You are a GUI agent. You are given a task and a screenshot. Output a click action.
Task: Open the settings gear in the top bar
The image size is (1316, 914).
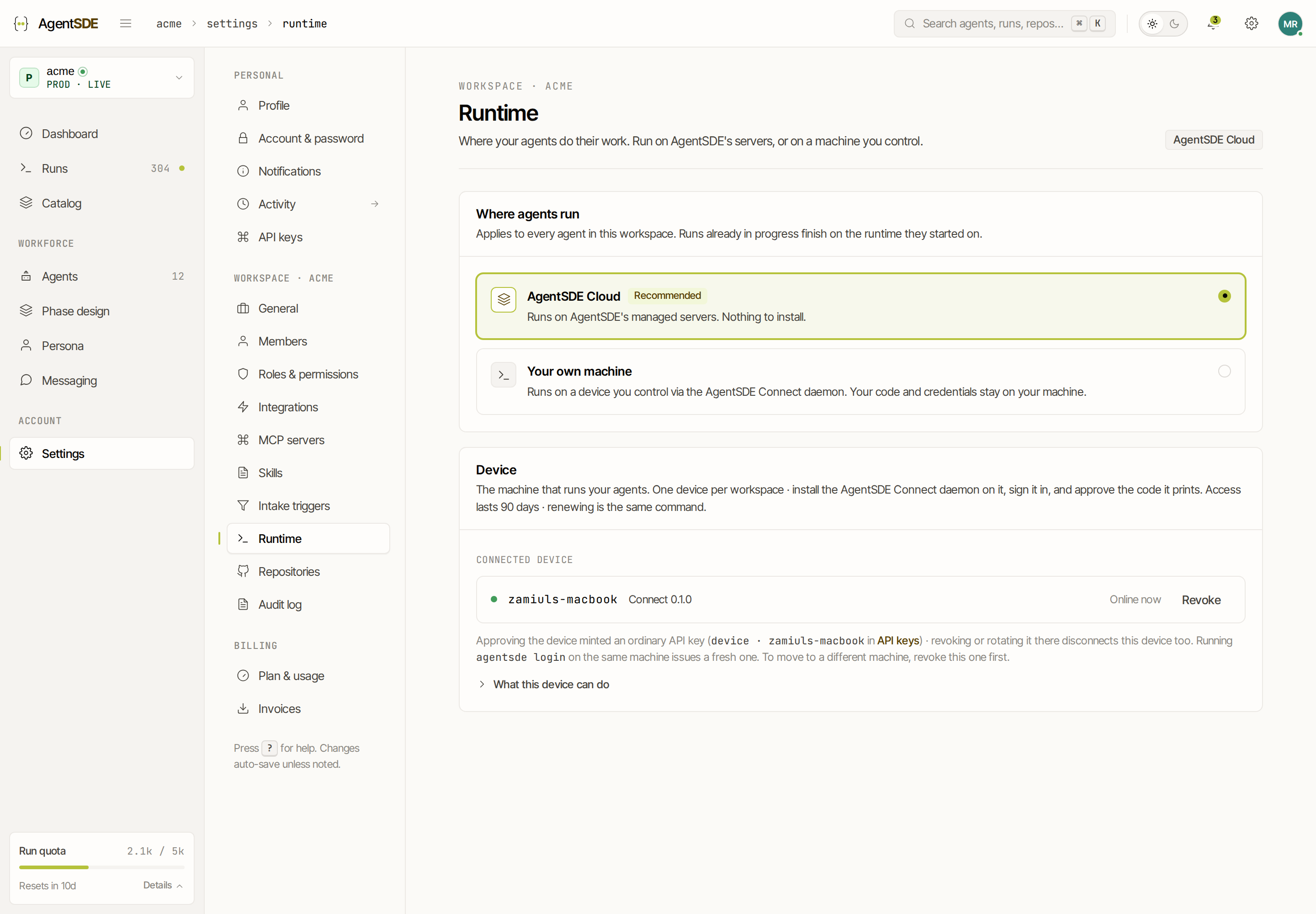pyautogui.click(x=1251, y=23)
